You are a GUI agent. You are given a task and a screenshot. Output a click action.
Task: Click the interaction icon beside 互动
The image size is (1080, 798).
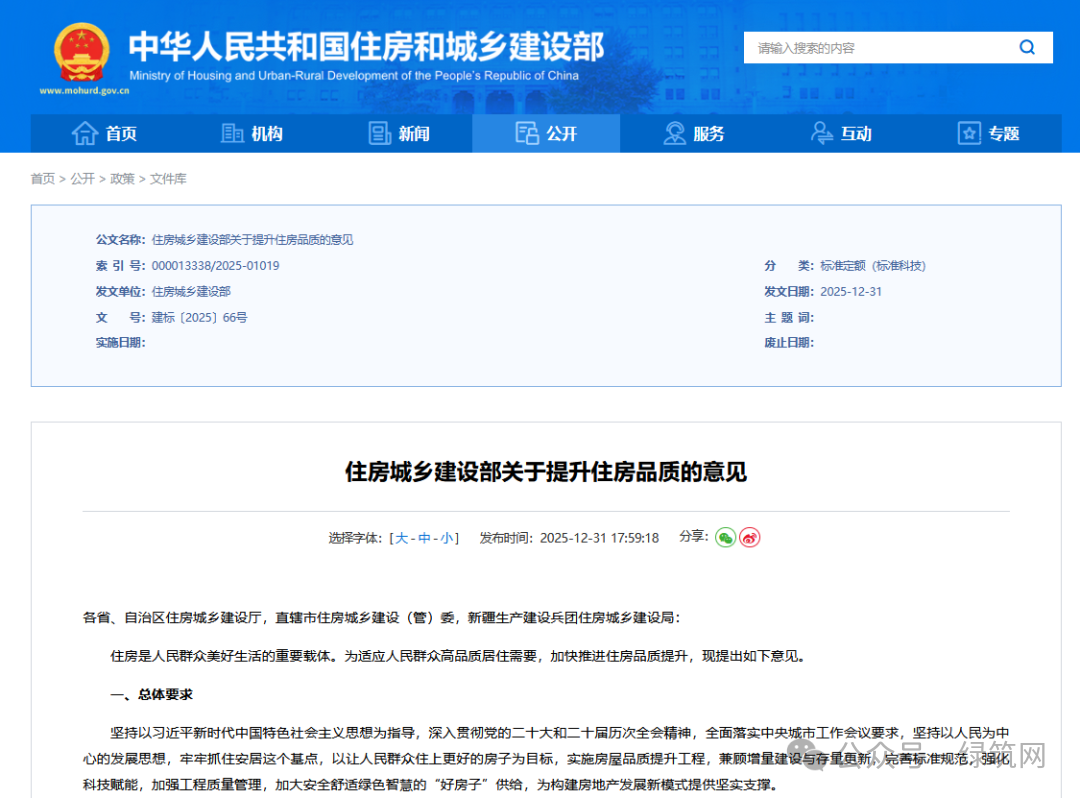821,133
